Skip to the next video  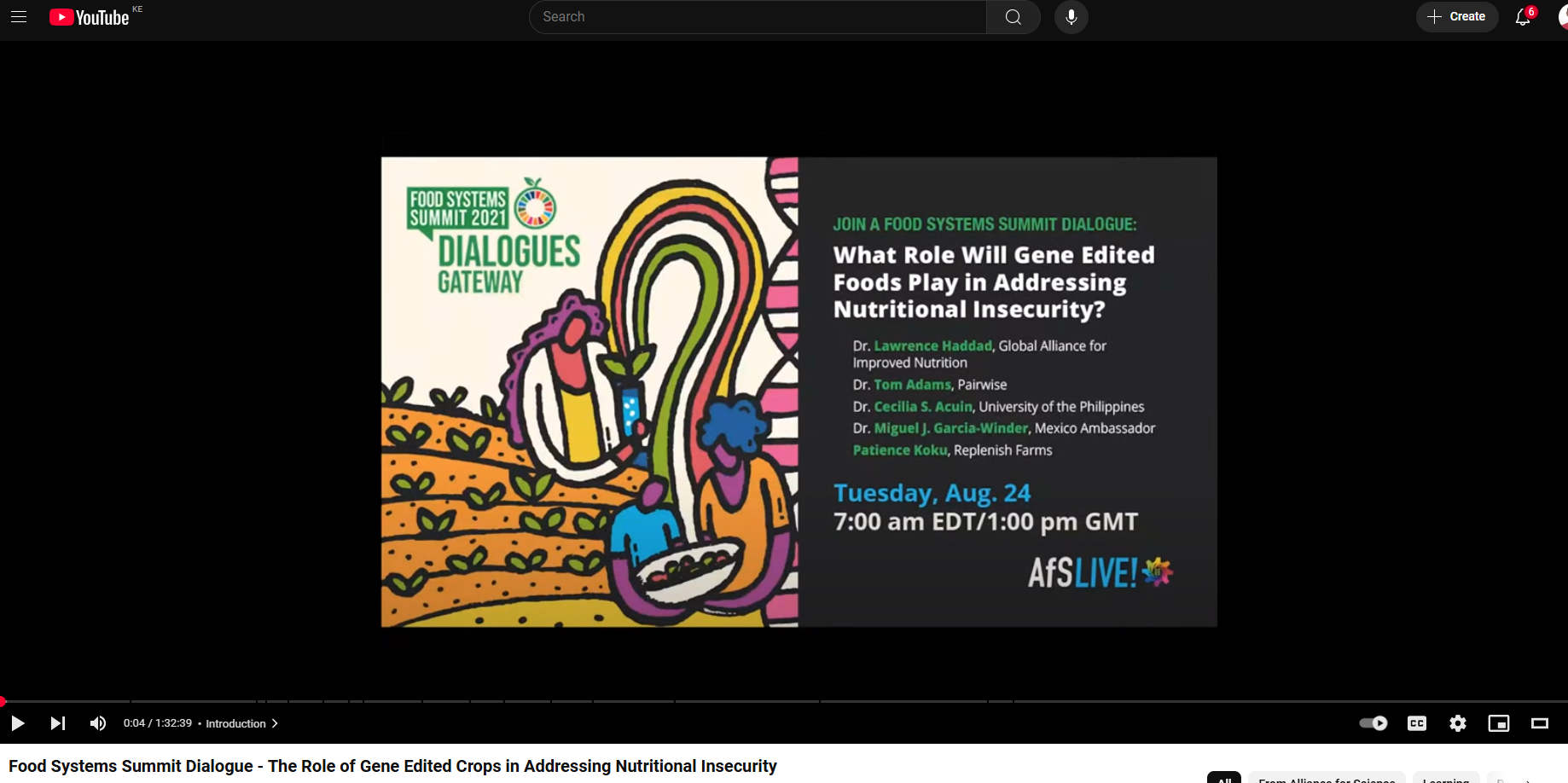(x=58, y=723)
